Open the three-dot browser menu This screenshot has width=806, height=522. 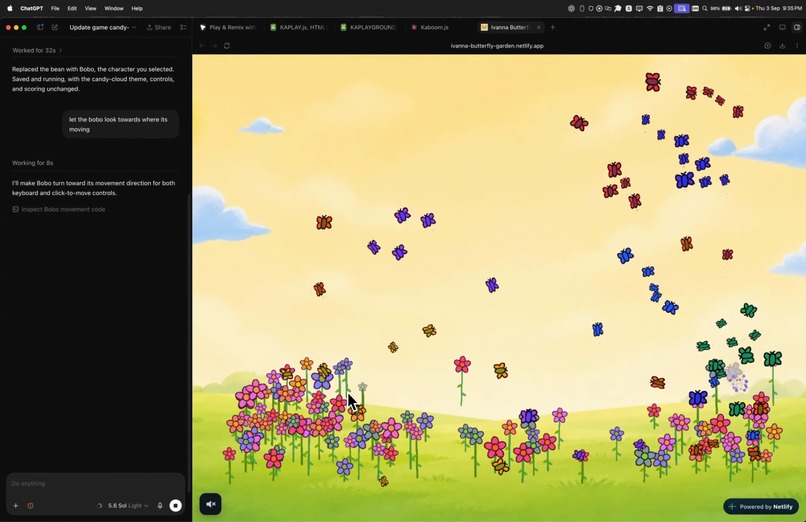(797, 46)
